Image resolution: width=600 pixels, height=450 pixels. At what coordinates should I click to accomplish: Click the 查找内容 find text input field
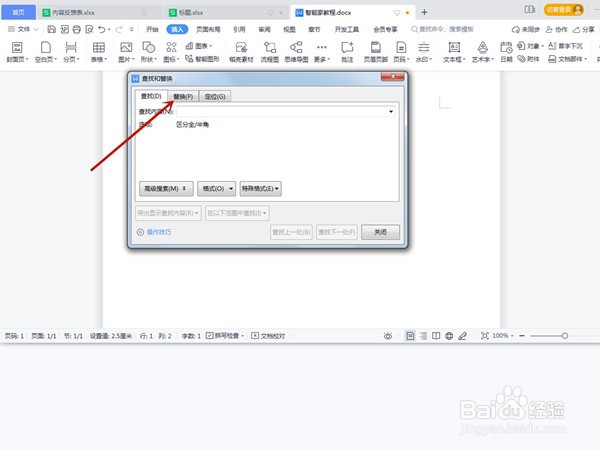285,112
